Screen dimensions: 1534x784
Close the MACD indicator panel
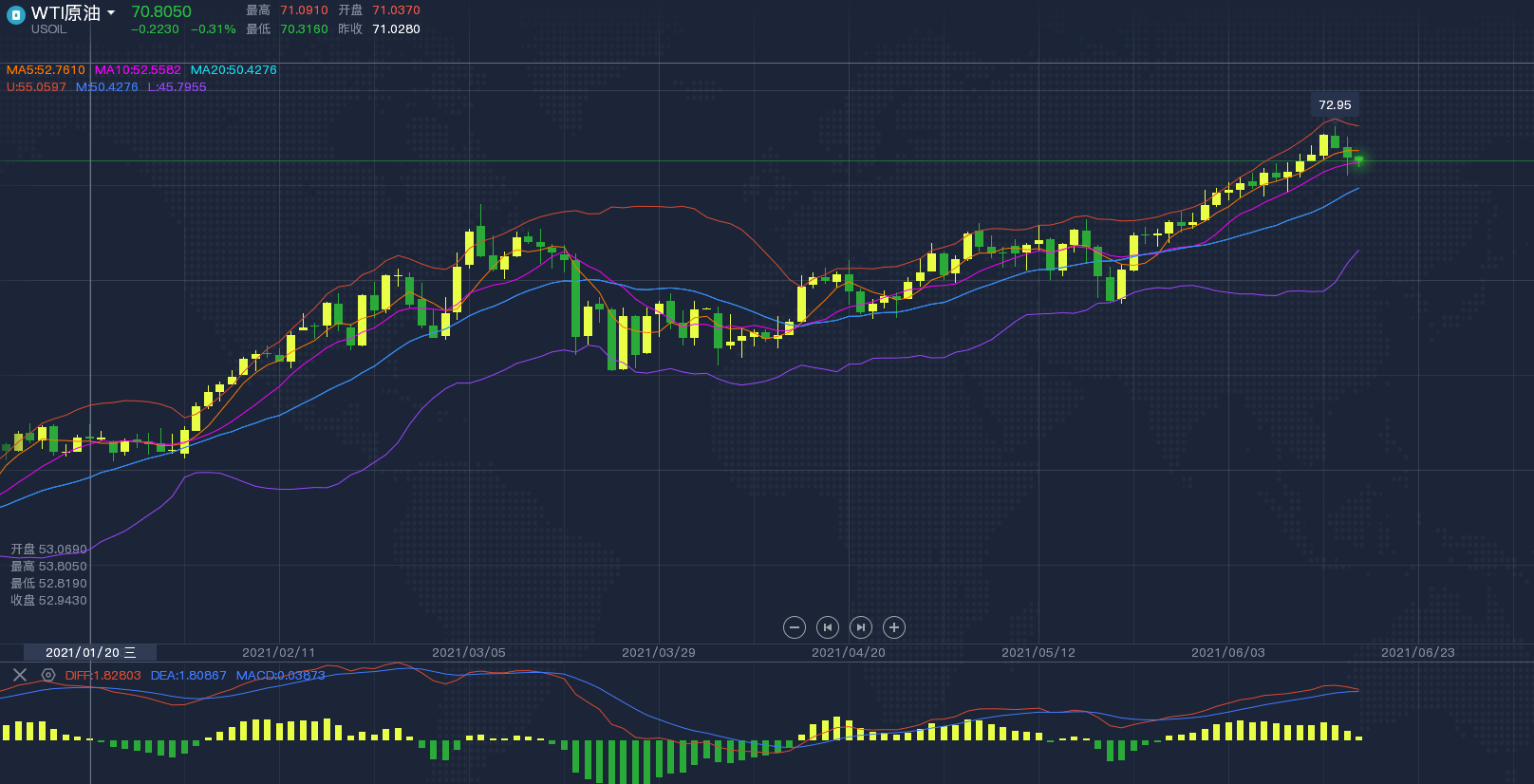pyautogui.click(x=19, y=675)
